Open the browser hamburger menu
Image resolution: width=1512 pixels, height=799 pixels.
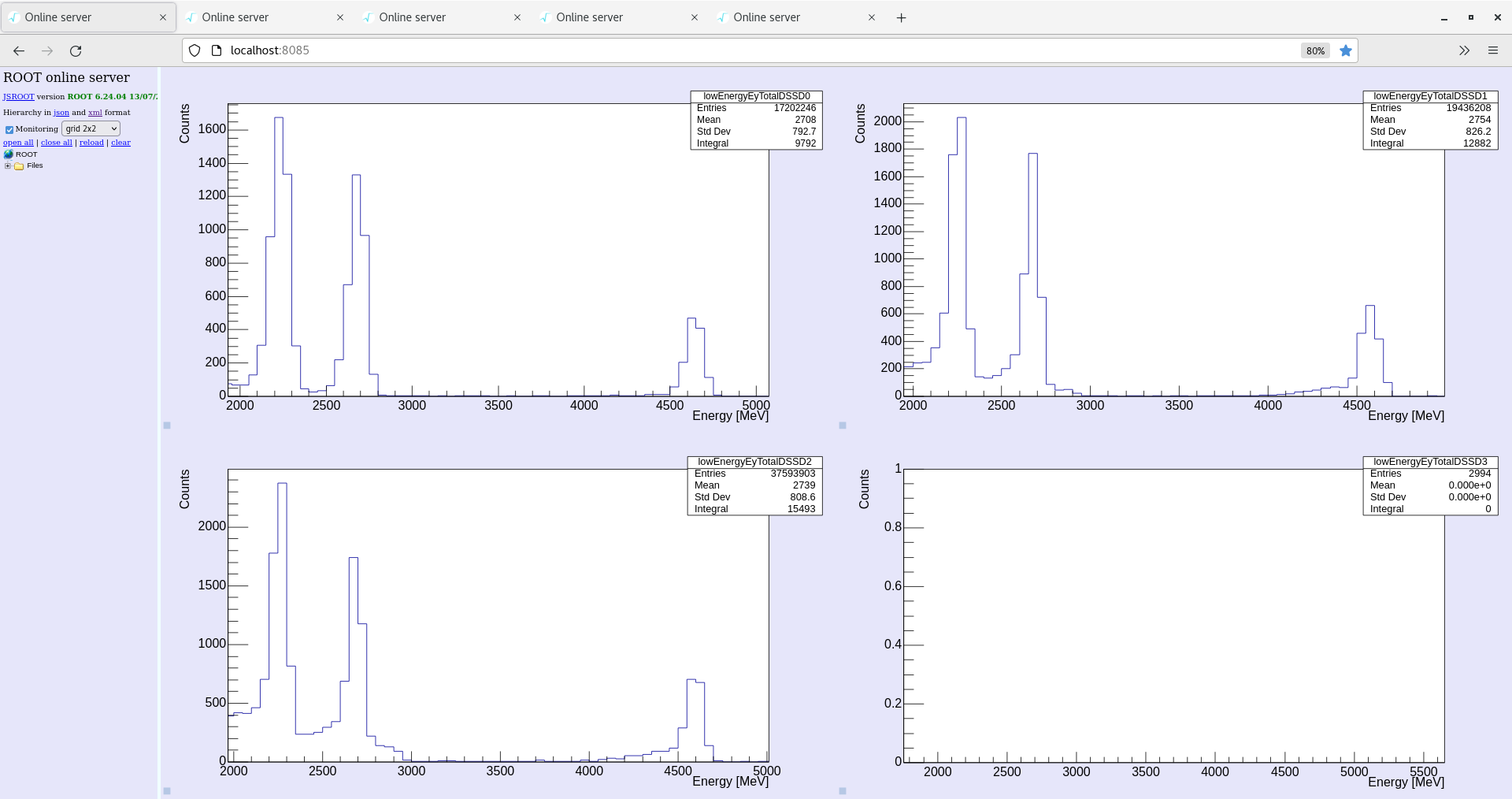[1494, 50]
